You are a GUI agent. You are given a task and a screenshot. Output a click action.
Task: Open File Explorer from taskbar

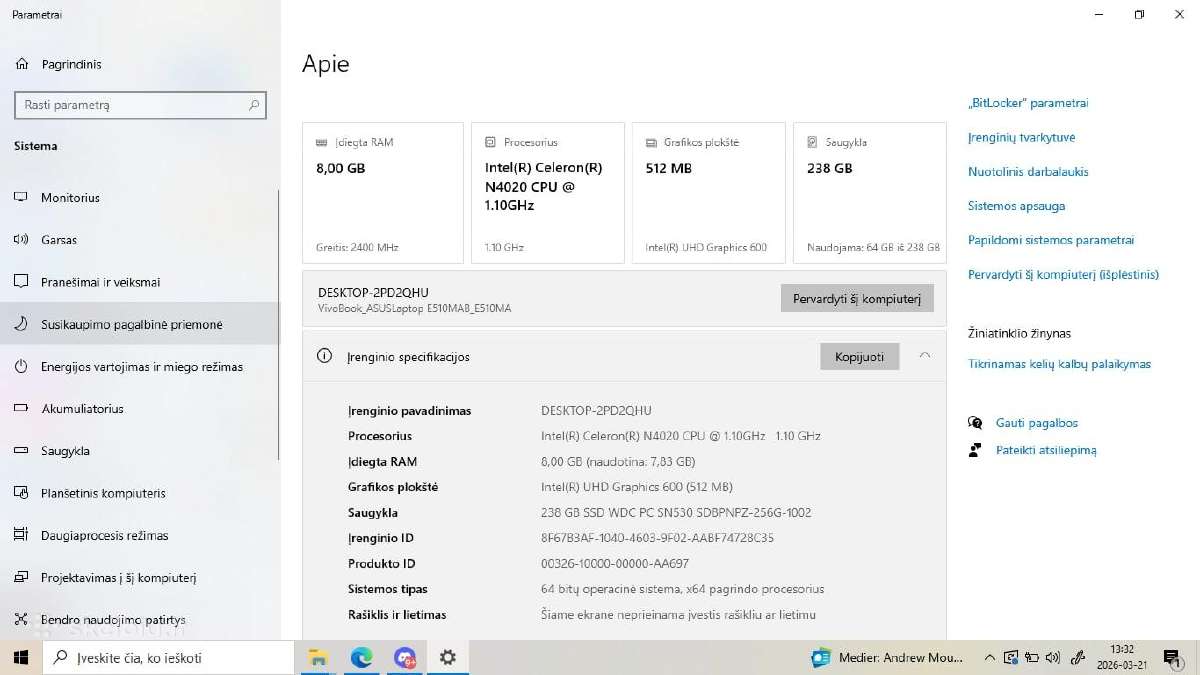pyautogui.click(x=318, y=657)
